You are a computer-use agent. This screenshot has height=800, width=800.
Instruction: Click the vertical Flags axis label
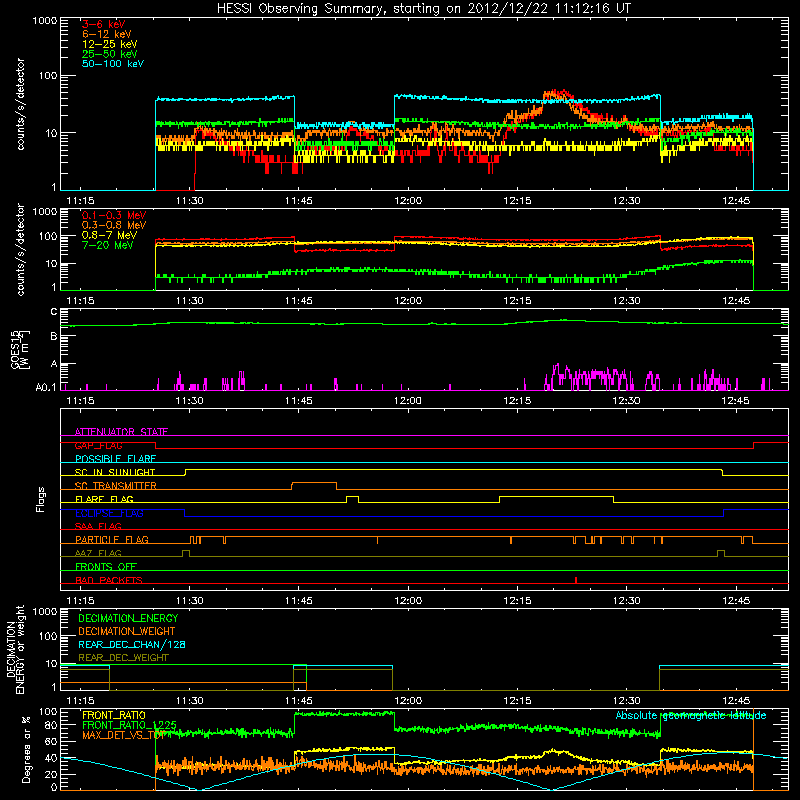[41, 499]
